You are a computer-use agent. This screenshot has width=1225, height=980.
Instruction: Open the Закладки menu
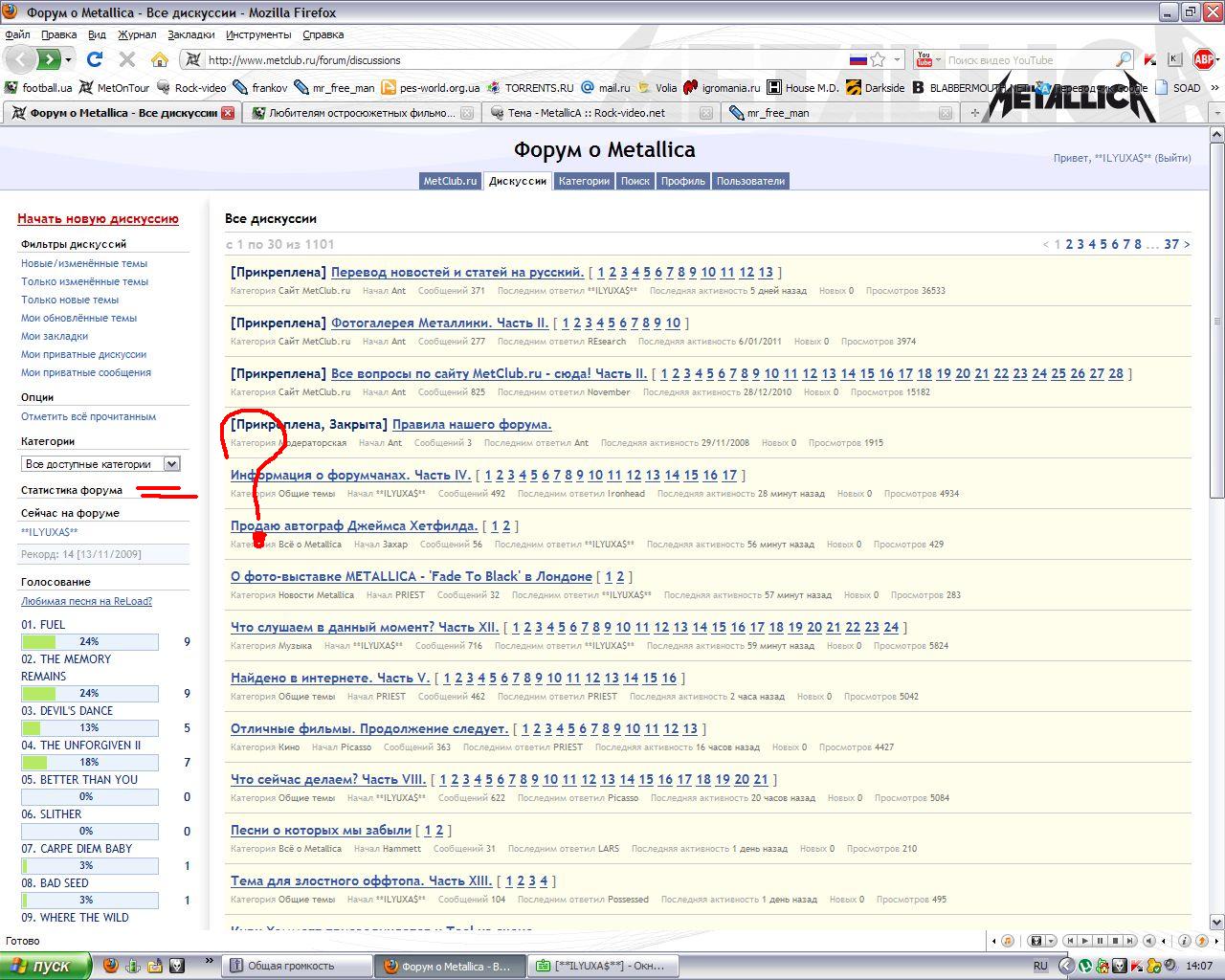(x=190, y=34)
